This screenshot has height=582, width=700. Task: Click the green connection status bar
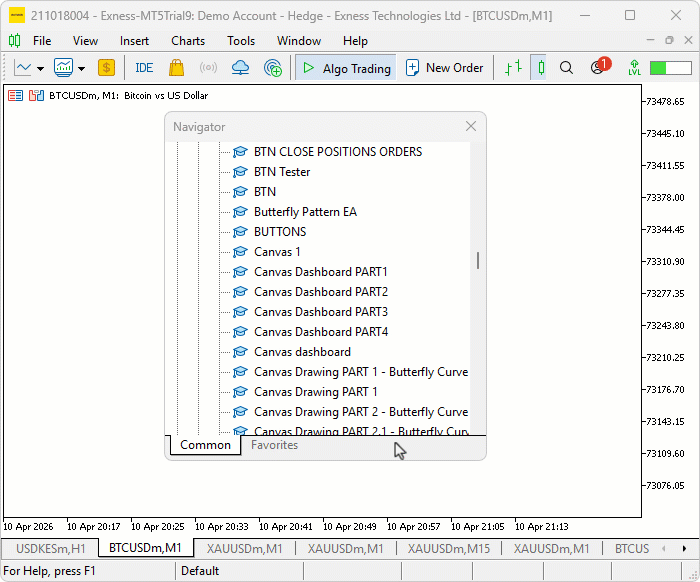tap(671, 68)
